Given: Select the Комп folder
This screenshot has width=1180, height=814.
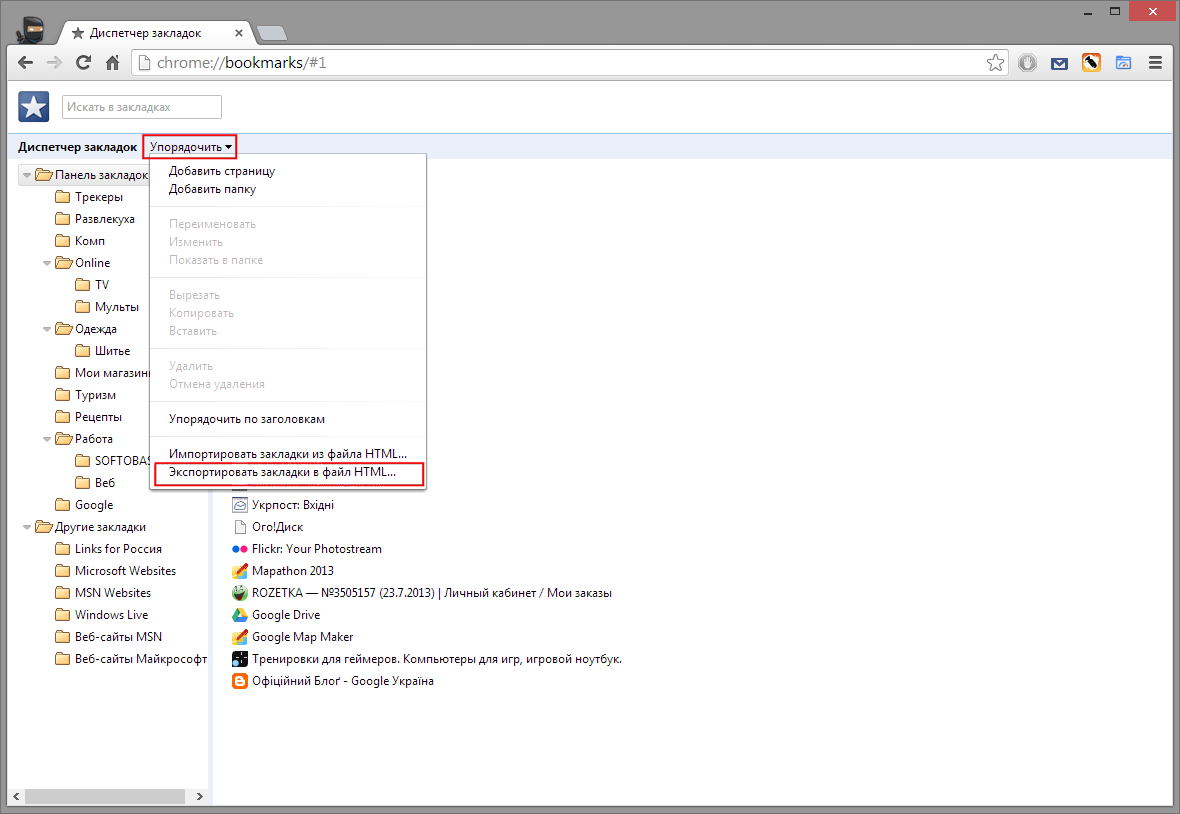Looking at the screenshot, I should 81,241.
